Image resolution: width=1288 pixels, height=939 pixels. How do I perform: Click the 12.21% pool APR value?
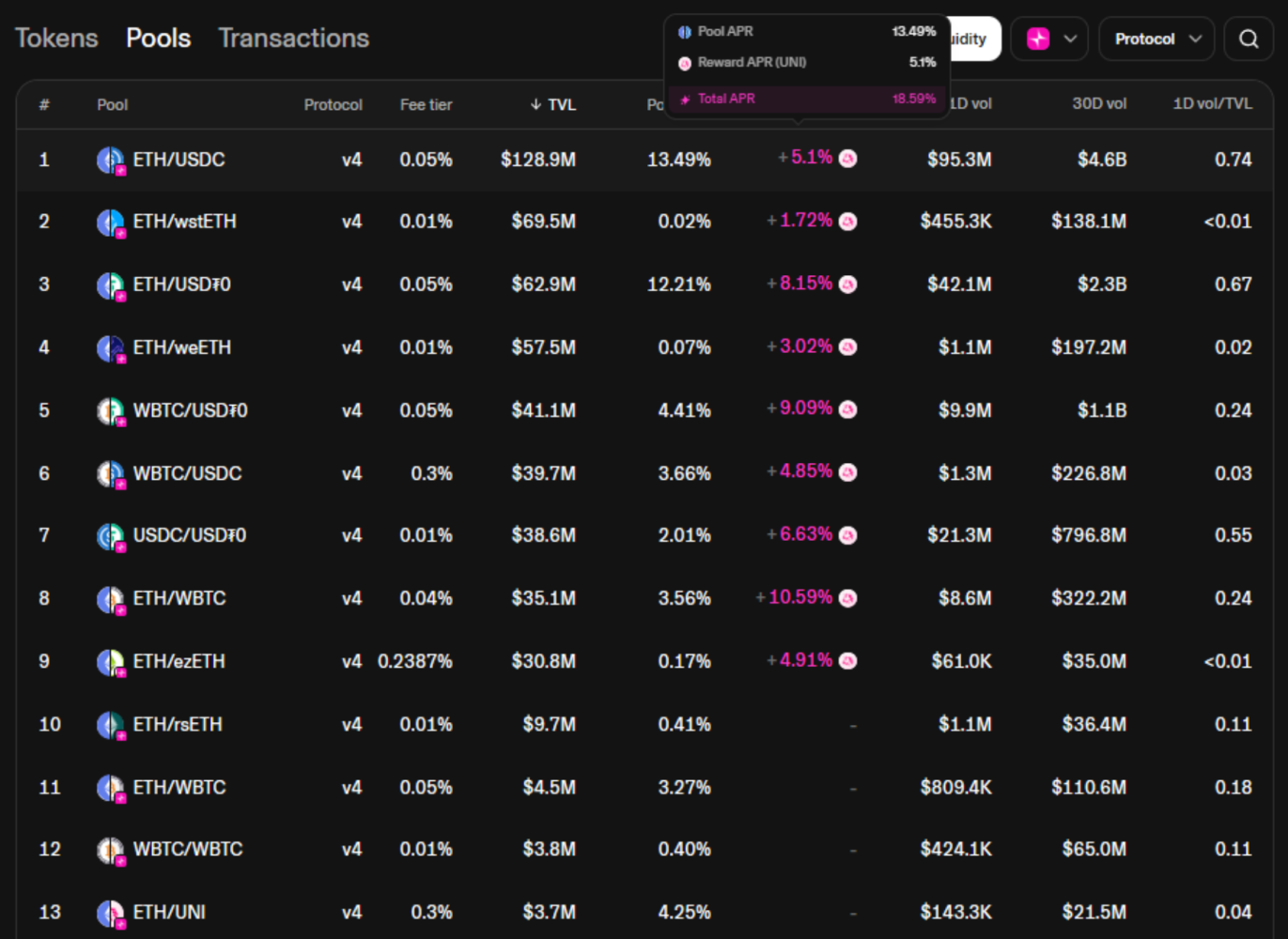click(679, 285)
